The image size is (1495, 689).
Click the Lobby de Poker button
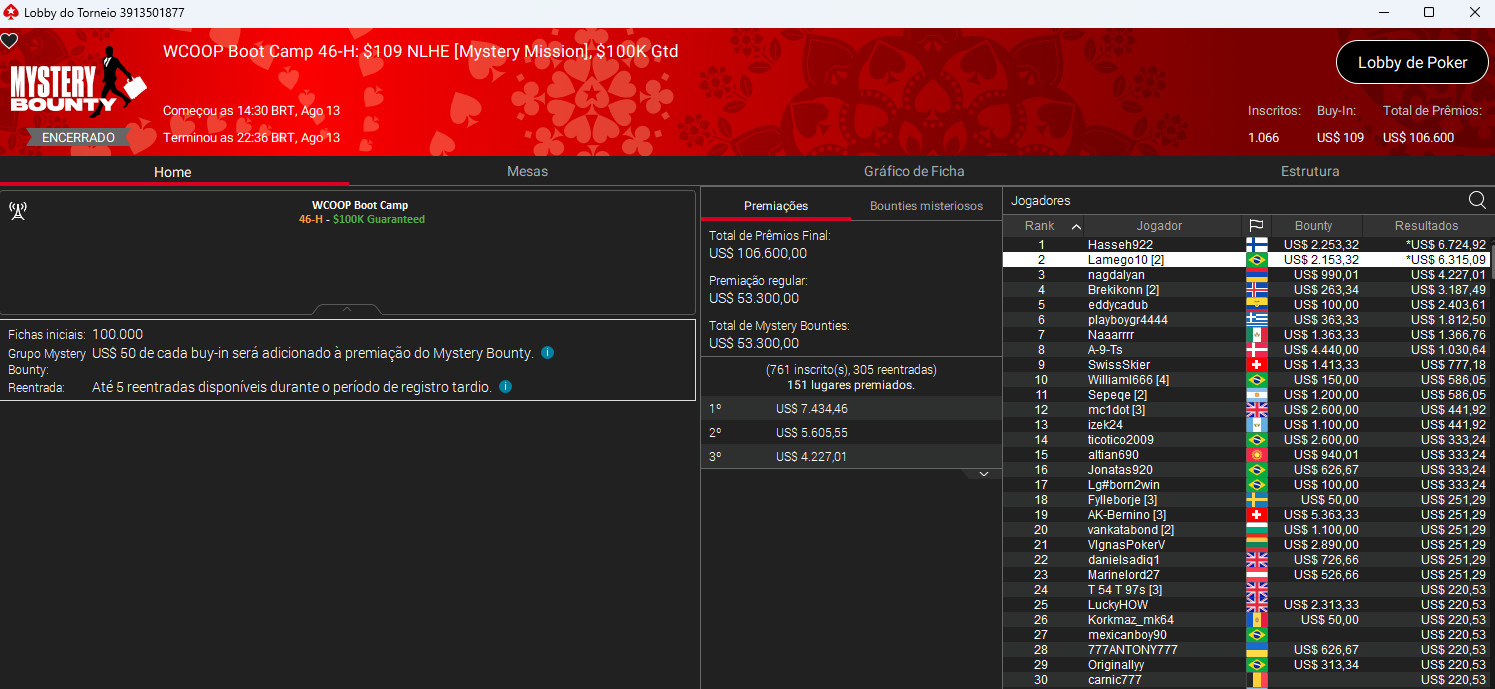point(1412,62)
